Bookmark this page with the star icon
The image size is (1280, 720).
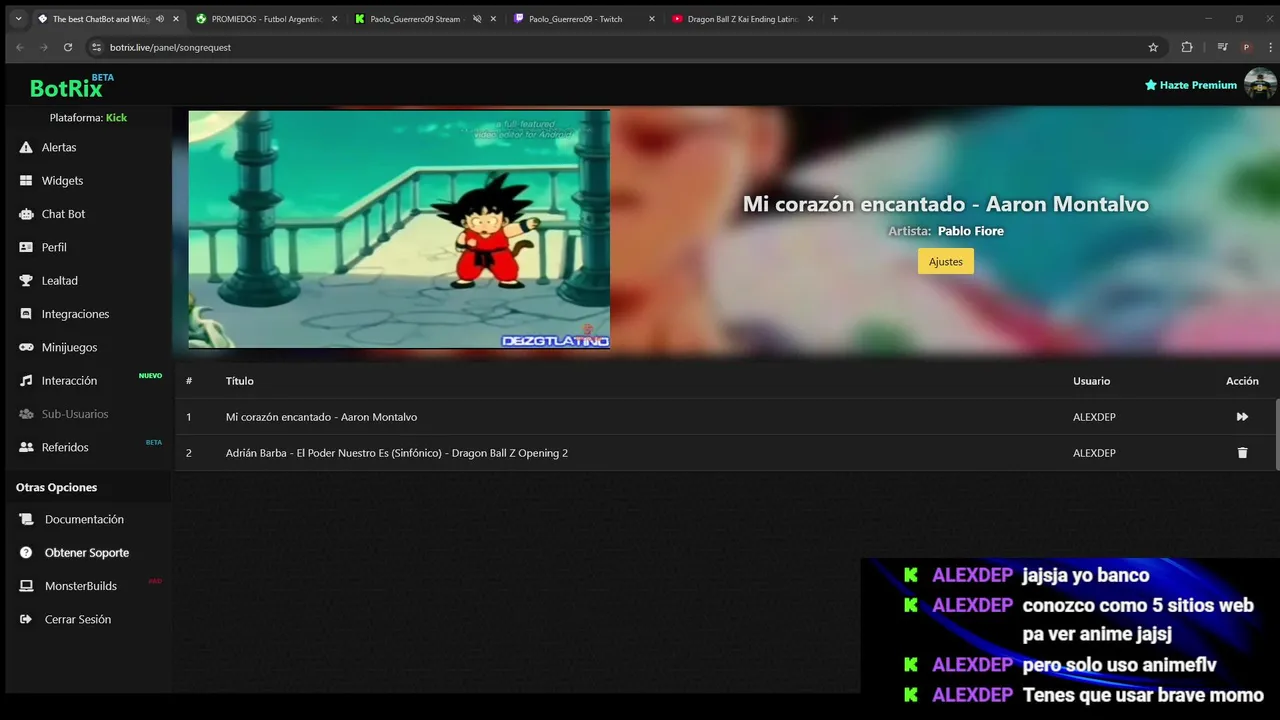pyautogui.click(x=1153, y=47)
